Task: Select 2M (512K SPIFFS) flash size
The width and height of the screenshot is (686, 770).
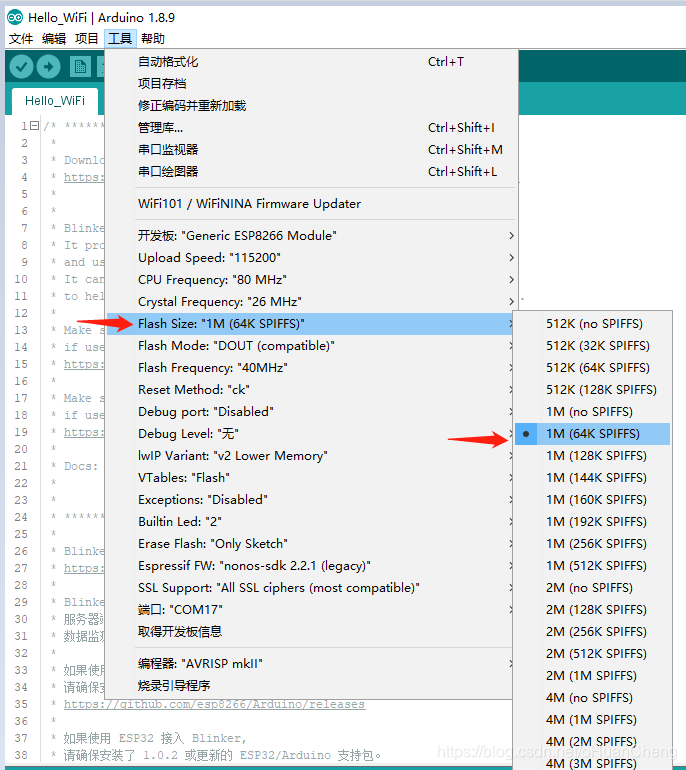Action: [593, 654]
